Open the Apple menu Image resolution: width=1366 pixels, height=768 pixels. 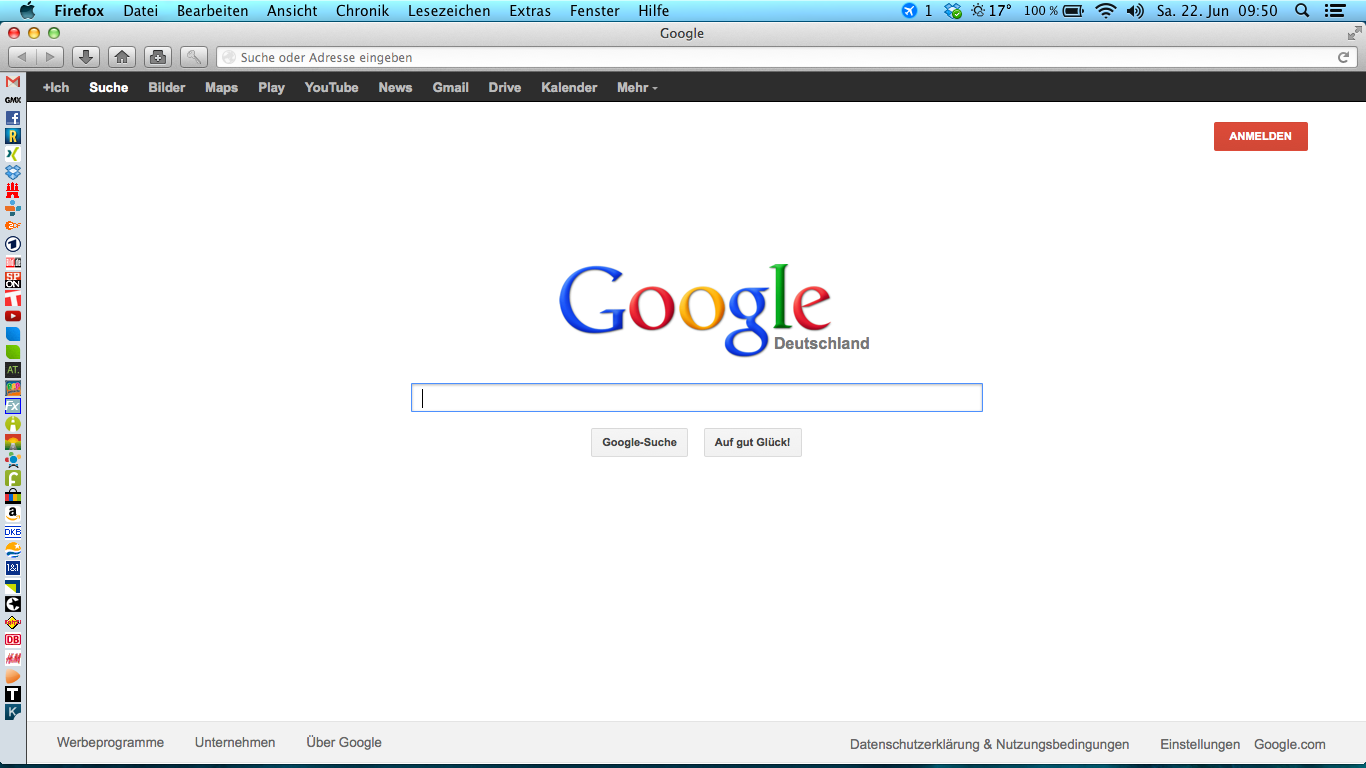coord(27,11)
